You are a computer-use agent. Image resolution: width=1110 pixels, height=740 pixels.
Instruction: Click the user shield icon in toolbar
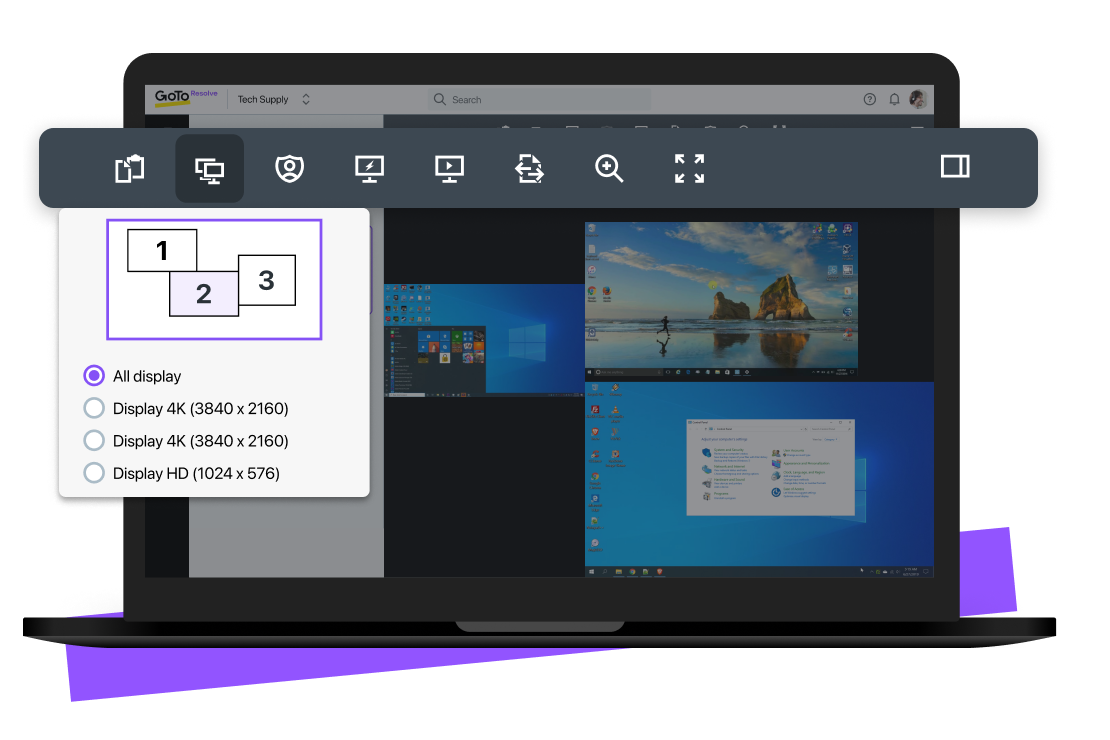pos(289,168)
